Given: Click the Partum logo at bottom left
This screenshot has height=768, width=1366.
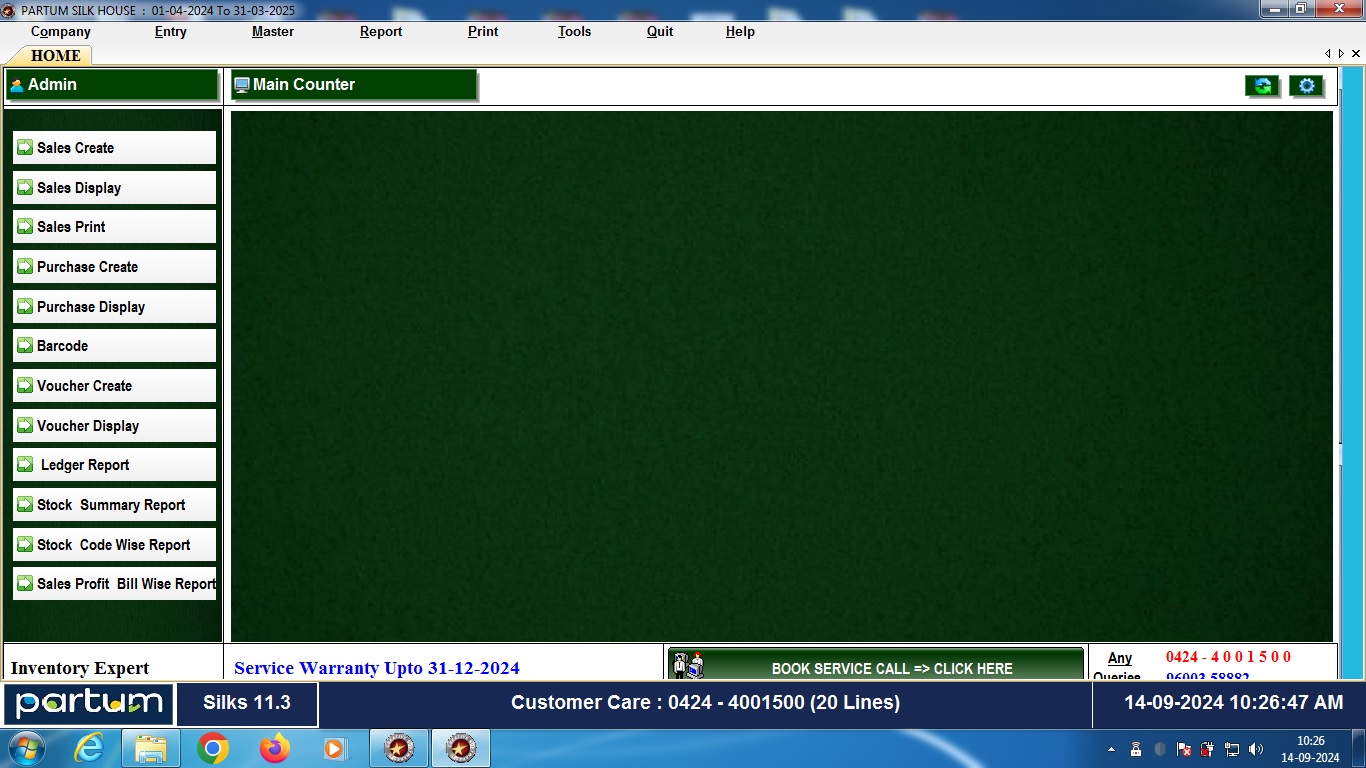Looking at the screenshot, I should pos(89,703).
